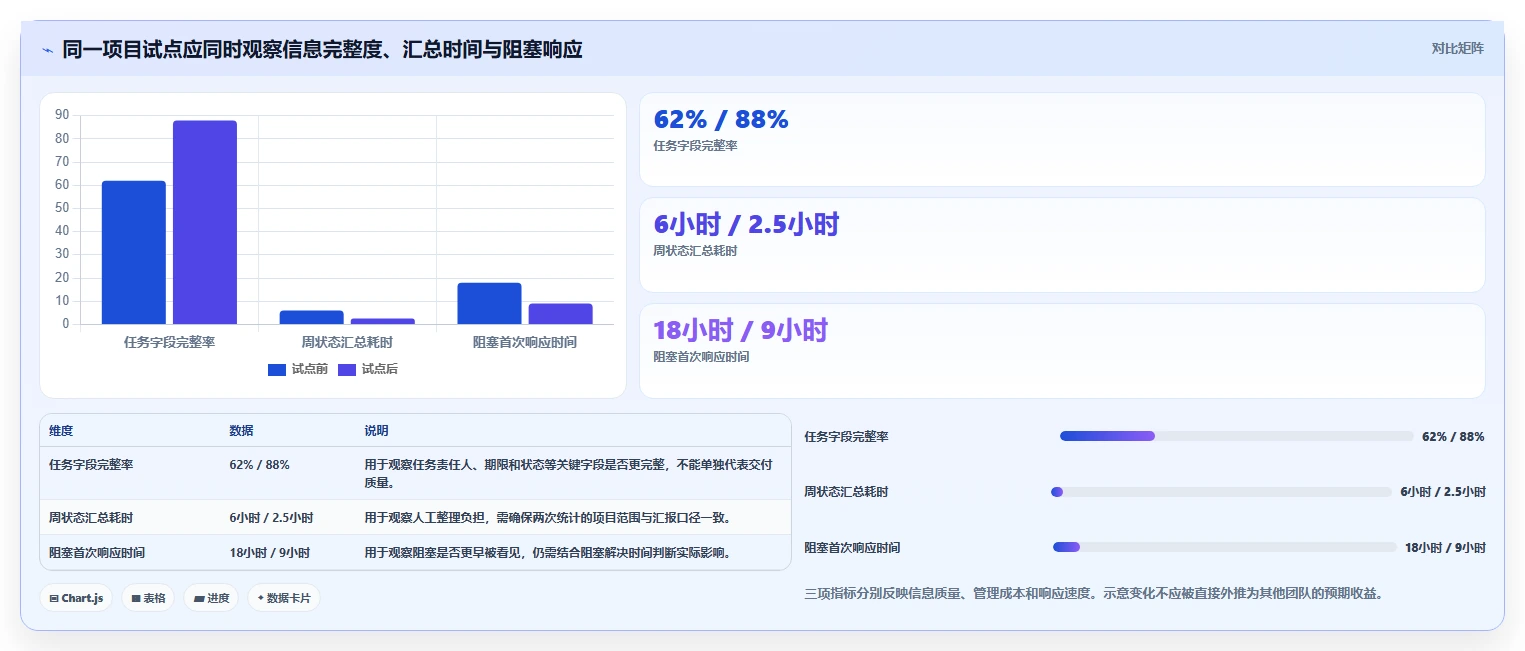Image resolution: width=1525 pixels, height=651 pixels.
Task: Click the 周状态汇总耗时 caption in the second data card
Action: pyautogui.click(x=695, y=251)
